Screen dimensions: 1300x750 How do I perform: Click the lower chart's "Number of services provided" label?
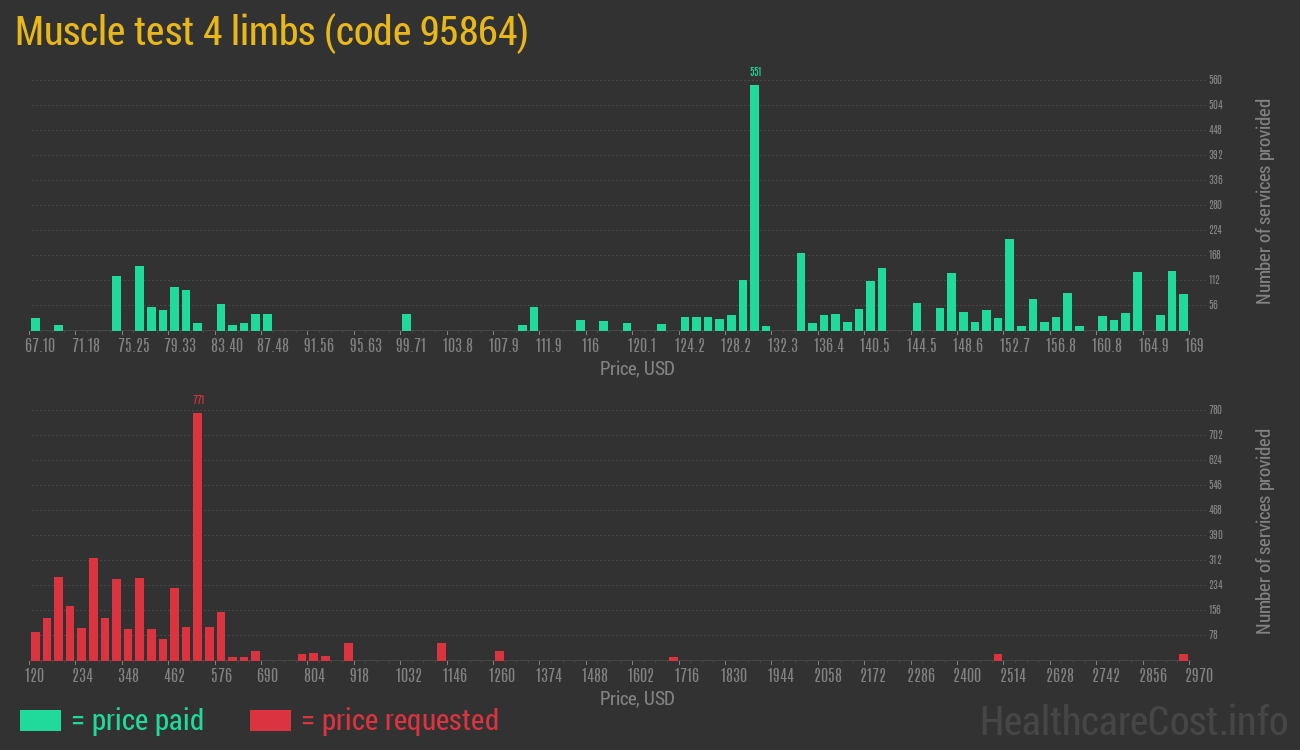(x=1264, y=531)
